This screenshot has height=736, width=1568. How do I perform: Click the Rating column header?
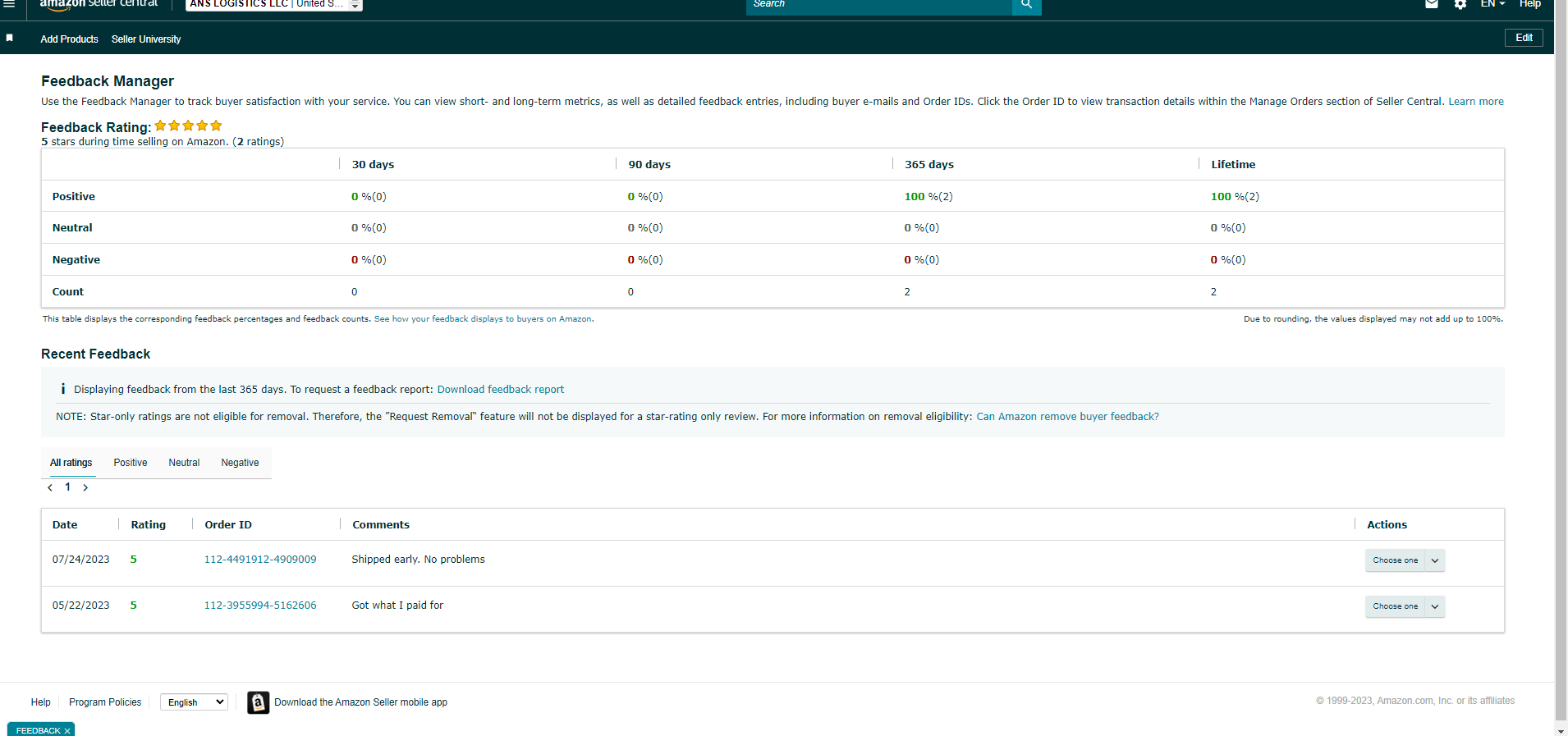point(148,525)
